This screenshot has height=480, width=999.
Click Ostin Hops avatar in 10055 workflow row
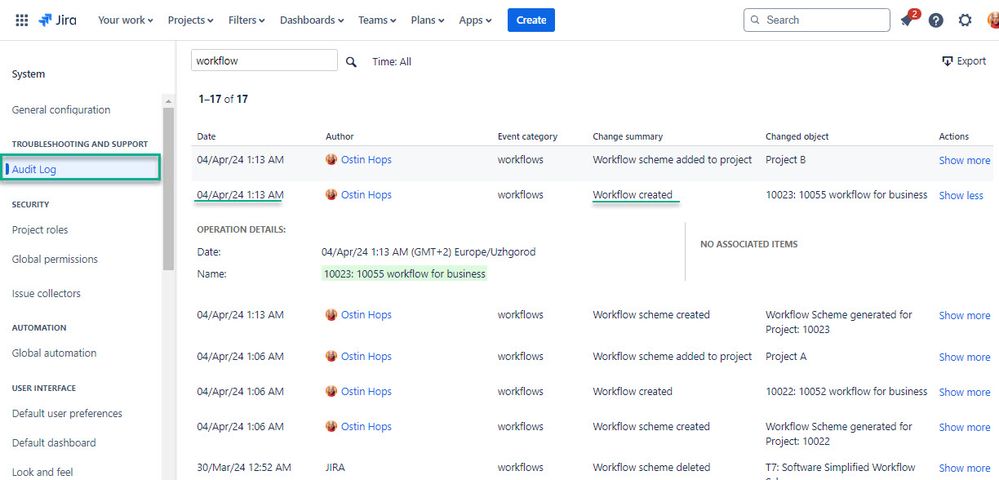click(x=331, y=194)
